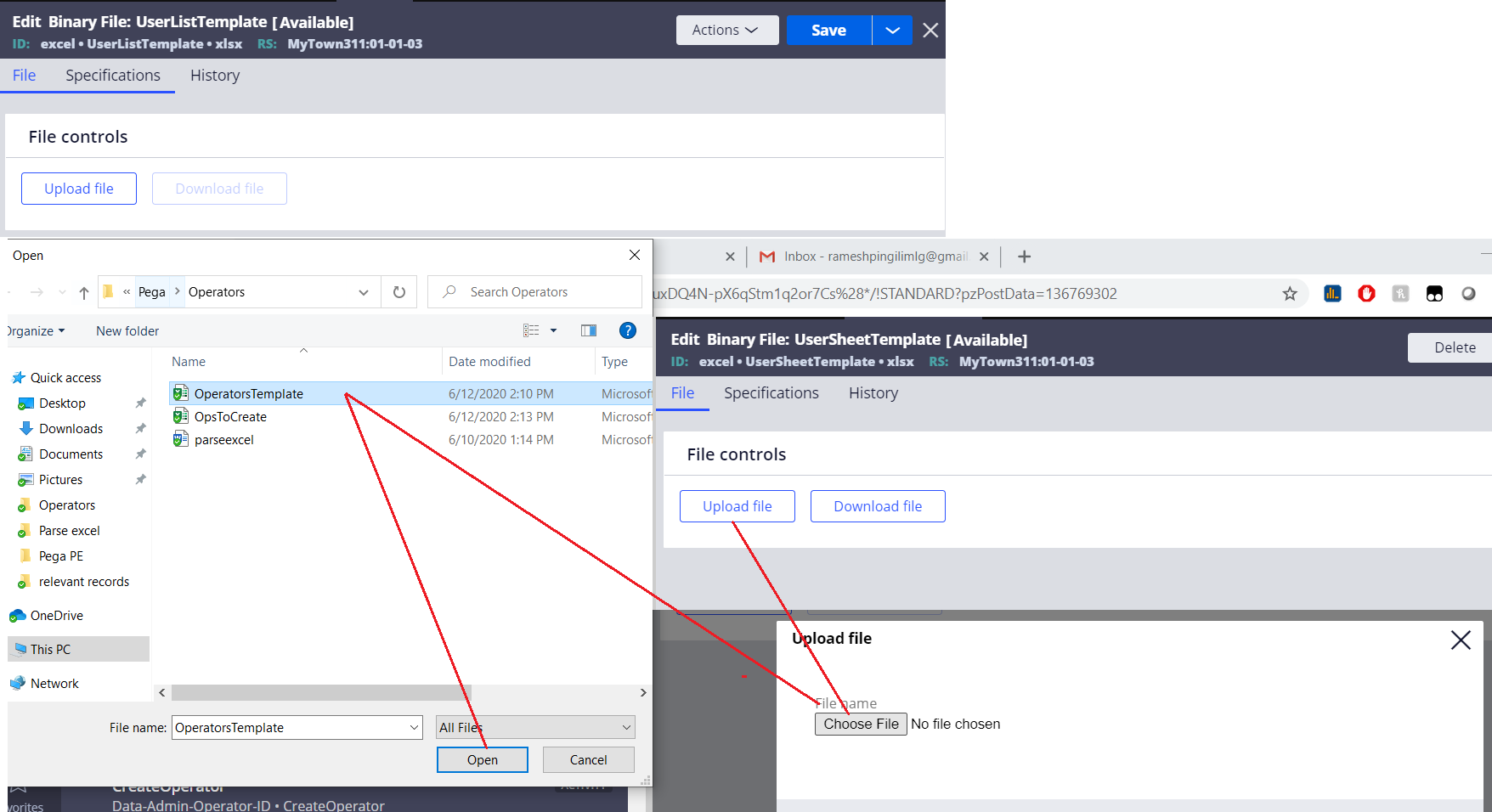The image size is (1492, 812).
Task: Show the preview pane in the Open dialog
Action: pyautogui.click(x=588, y=330)
